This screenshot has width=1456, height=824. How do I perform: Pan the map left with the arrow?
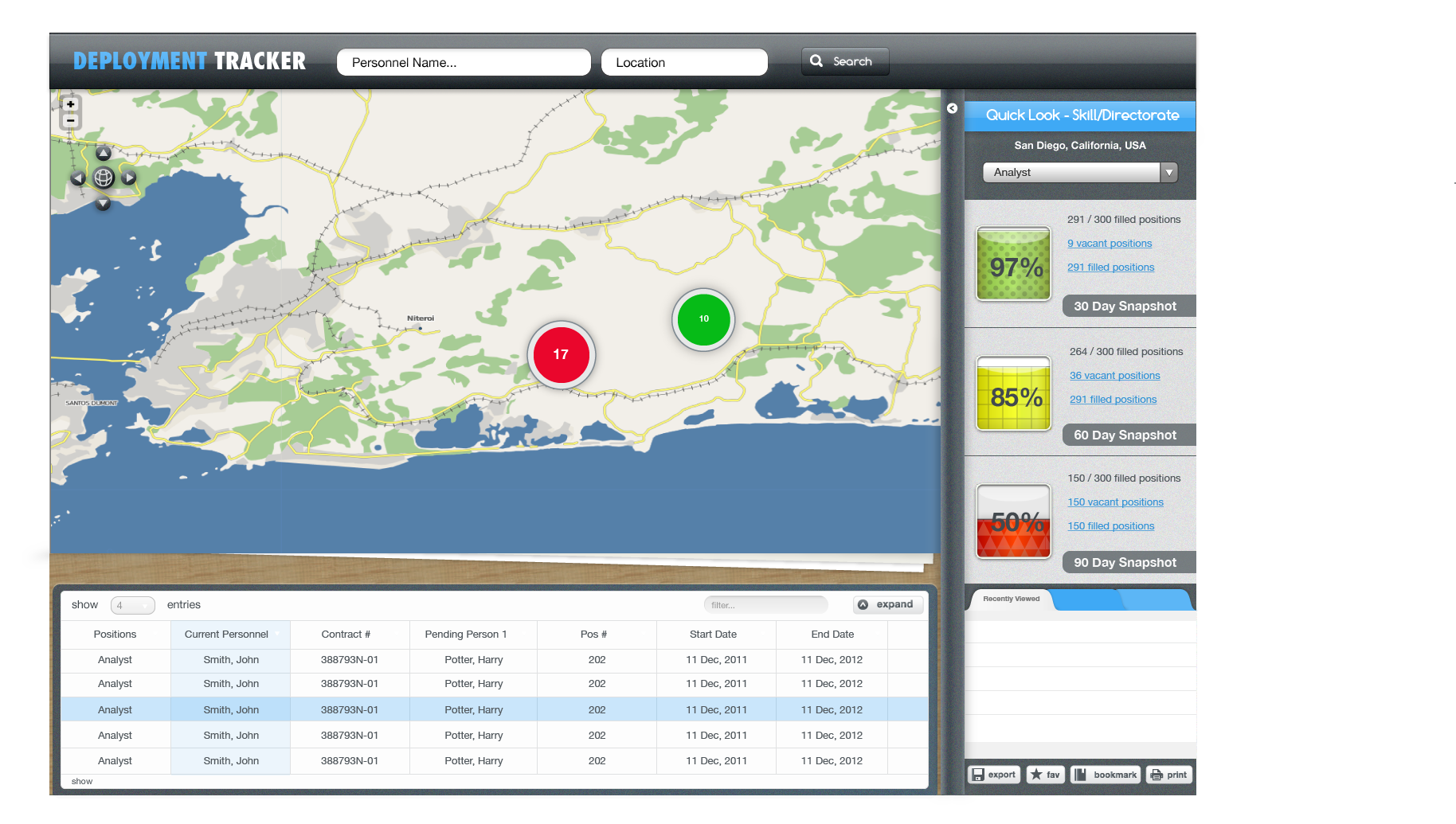pos(78,178)
